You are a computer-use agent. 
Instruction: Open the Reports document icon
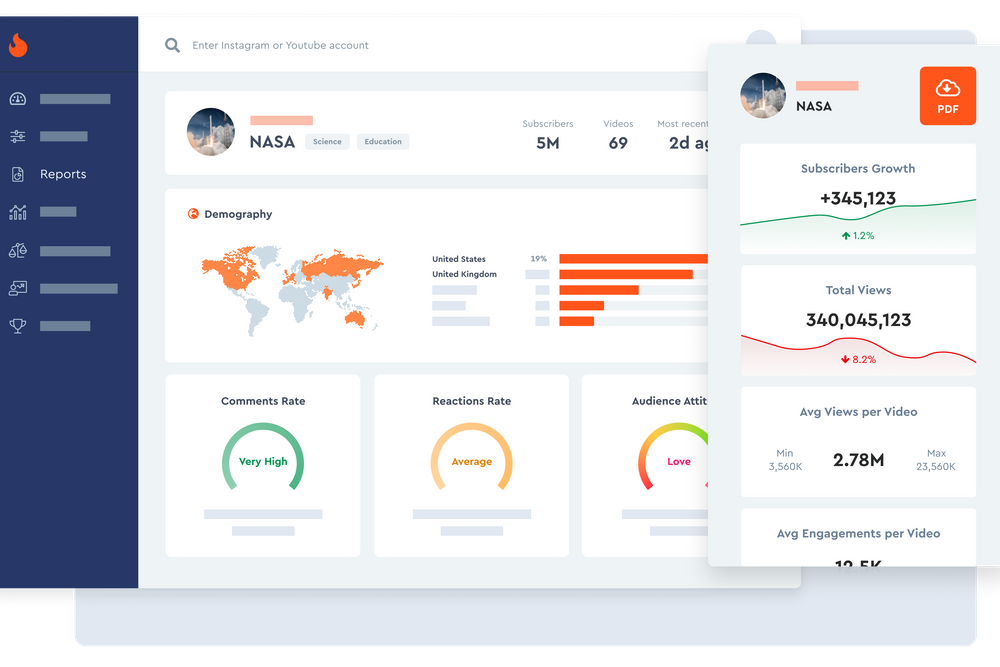(x=18, y=174)
